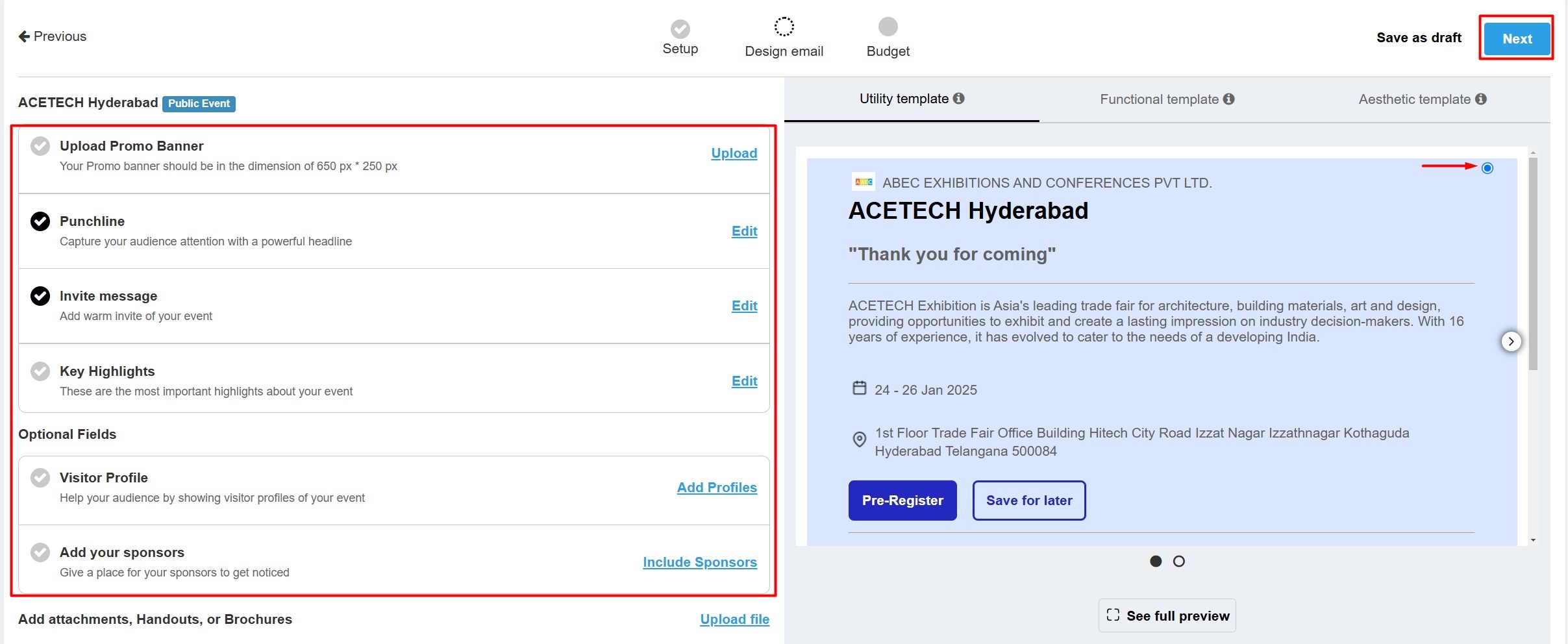Advance preview with right chevron arrow

coord(1511,341)
